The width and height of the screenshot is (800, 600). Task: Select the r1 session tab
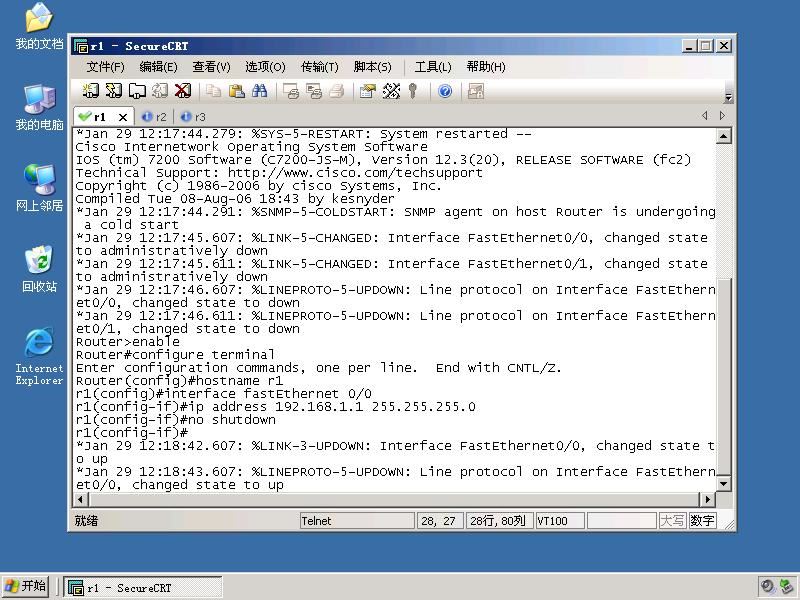pos(99,117)
